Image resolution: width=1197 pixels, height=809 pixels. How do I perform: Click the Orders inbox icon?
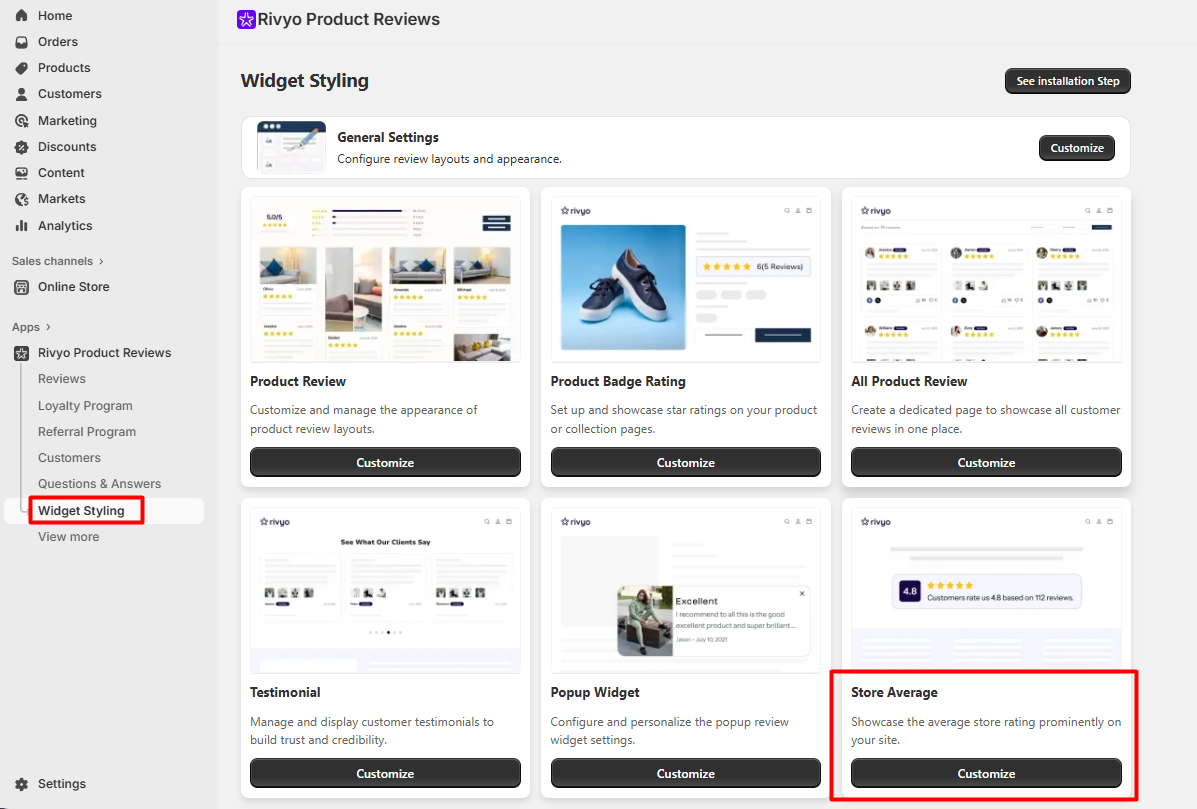point(21,42)
